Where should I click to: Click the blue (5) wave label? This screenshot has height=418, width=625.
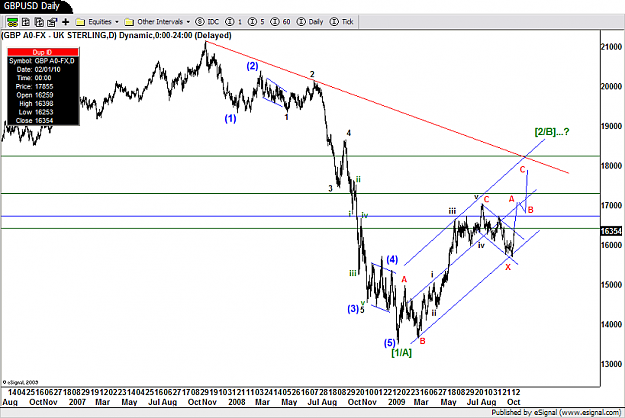click(389, 343)
